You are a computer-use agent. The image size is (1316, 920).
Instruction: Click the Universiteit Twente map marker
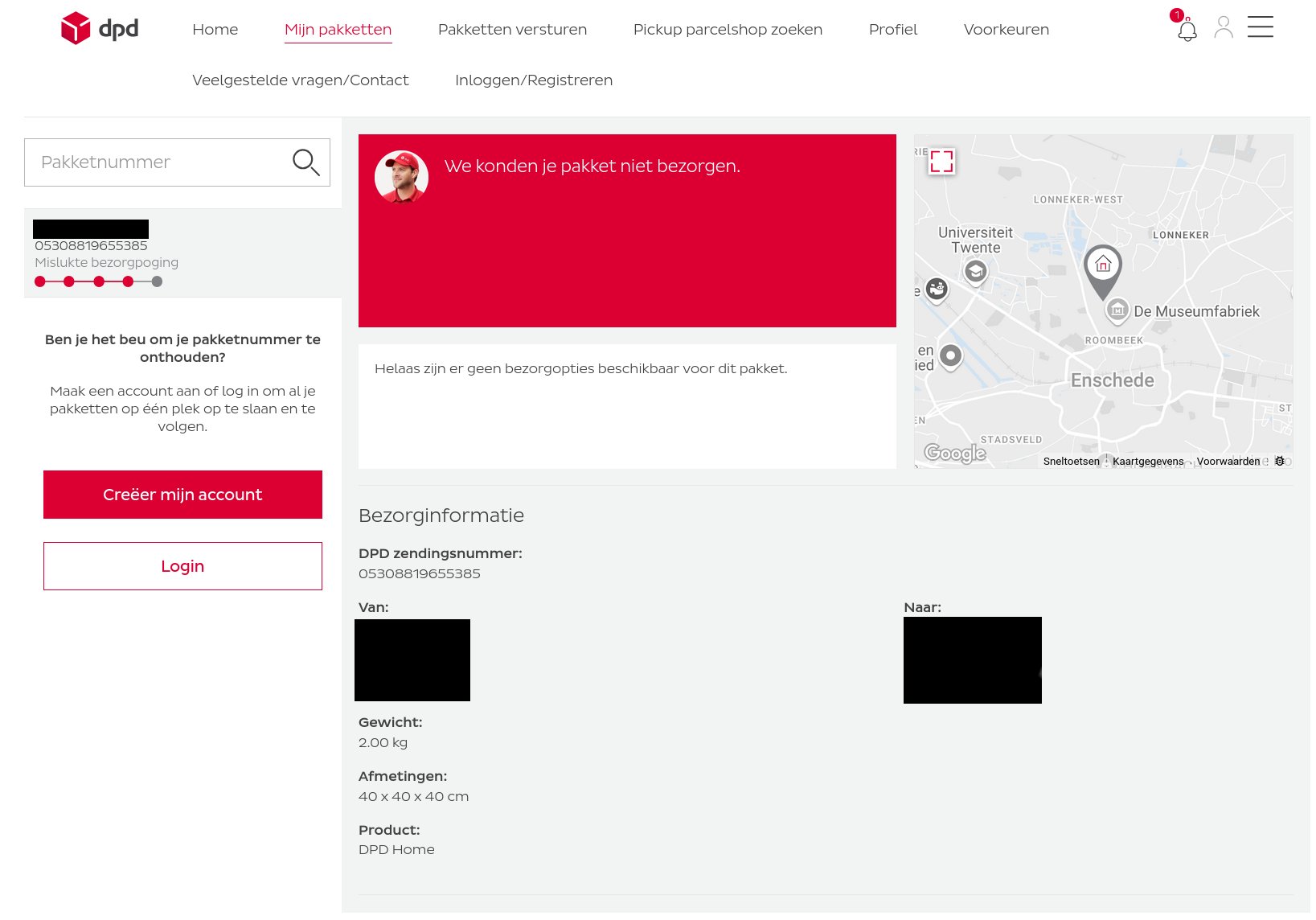pos(976,273)
